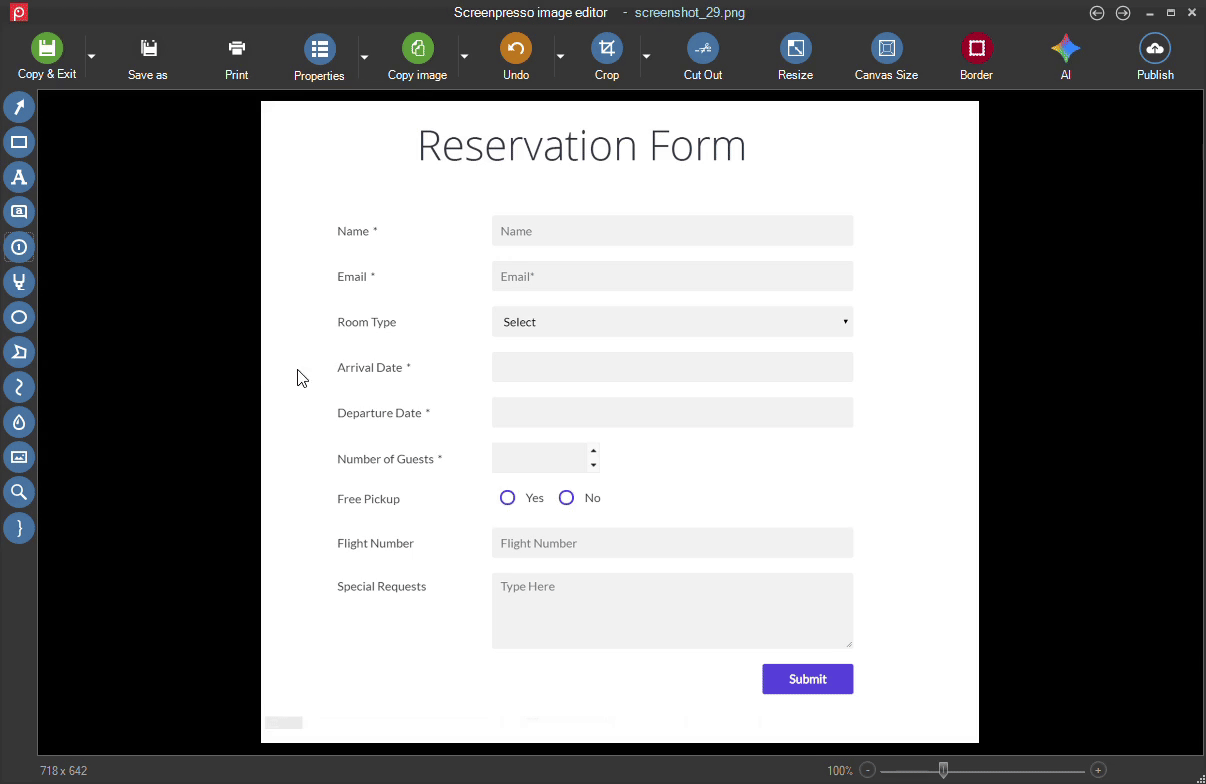Go to the previous image using the back arrow
Screen dimensions: 1206x784
[1097, 13]
